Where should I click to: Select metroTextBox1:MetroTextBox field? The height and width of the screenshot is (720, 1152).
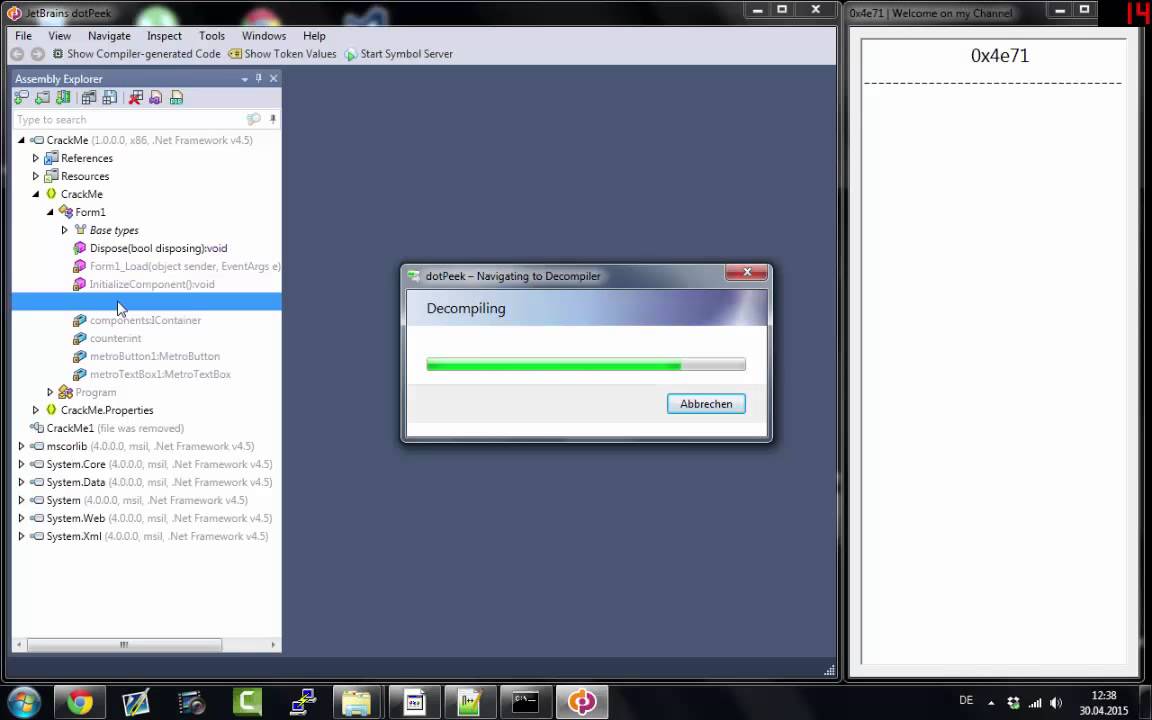click(159, 374)
